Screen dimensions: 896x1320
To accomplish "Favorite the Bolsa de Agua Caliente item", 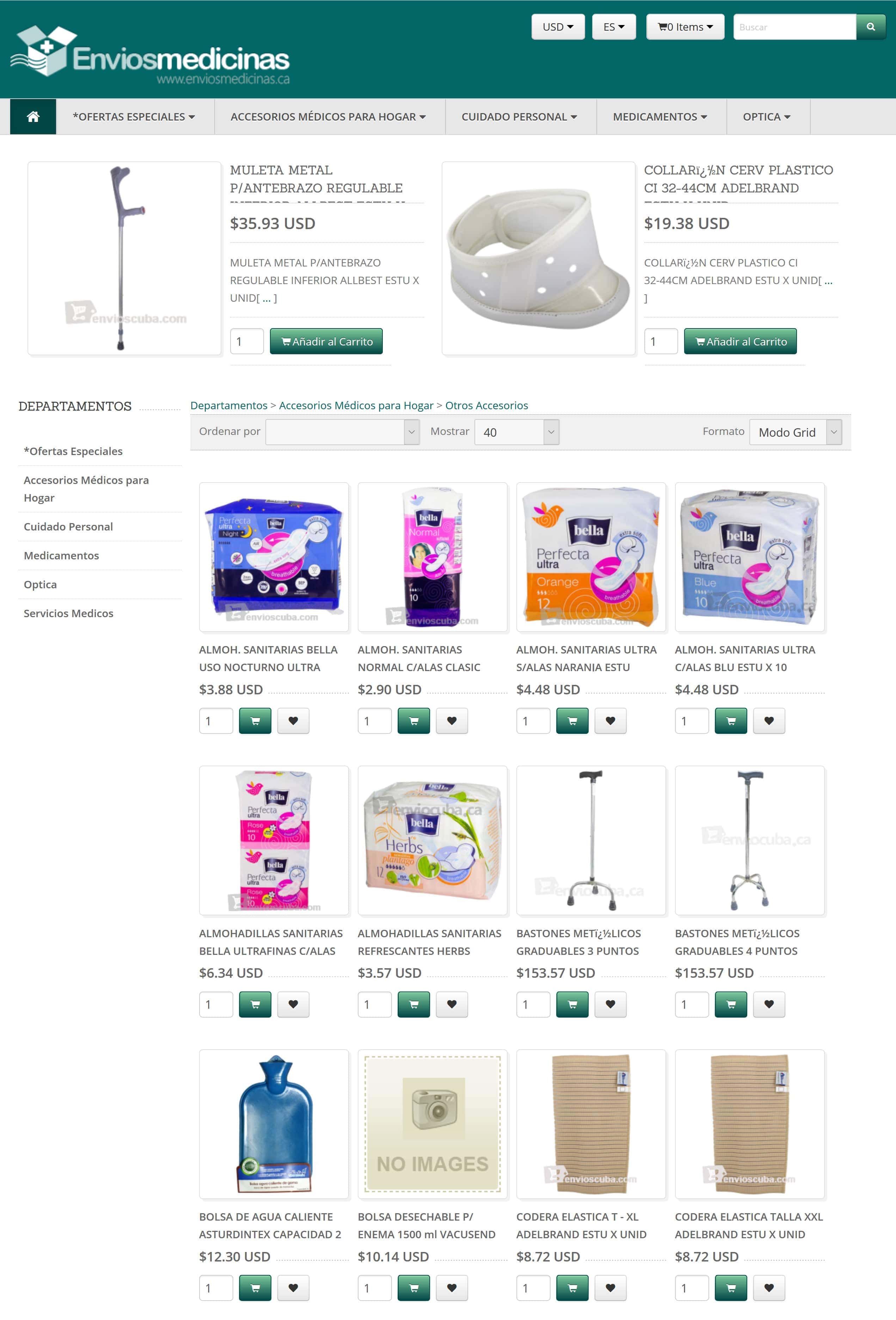I will (x=293, y=1288).
